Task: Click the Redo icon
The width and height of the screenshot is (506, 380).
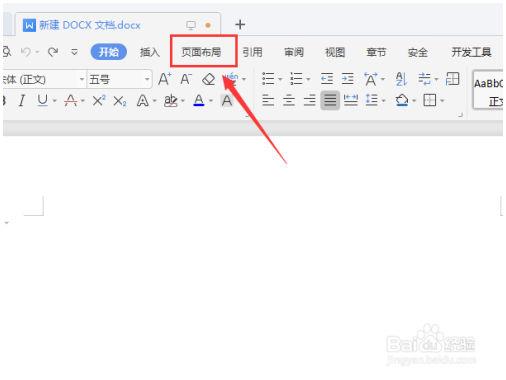Action: [53, 52]
